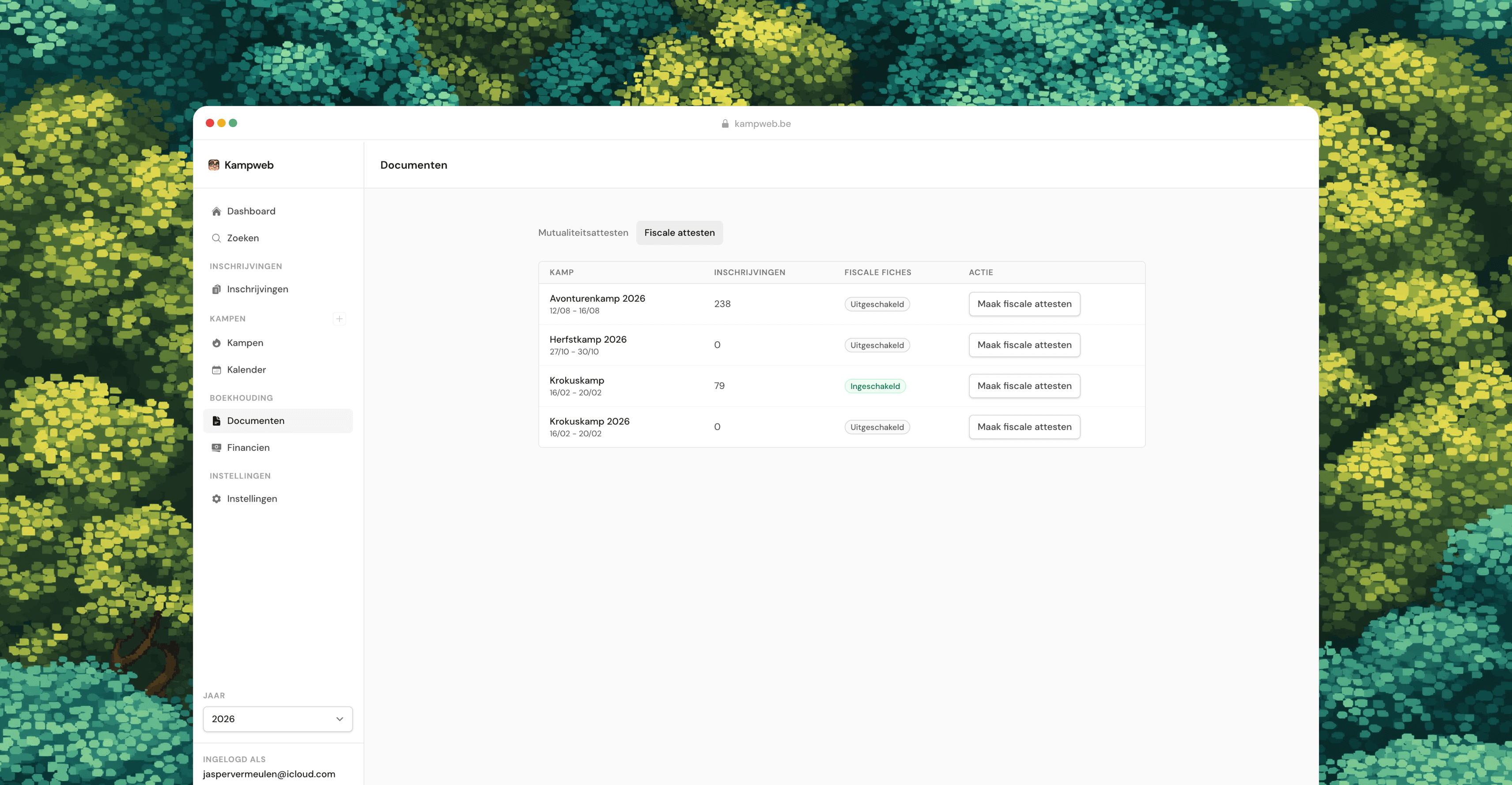The height and width of the screenshot is (785, 1512).
Task: Select the Documenten file icon
Action: pos(216,420)
